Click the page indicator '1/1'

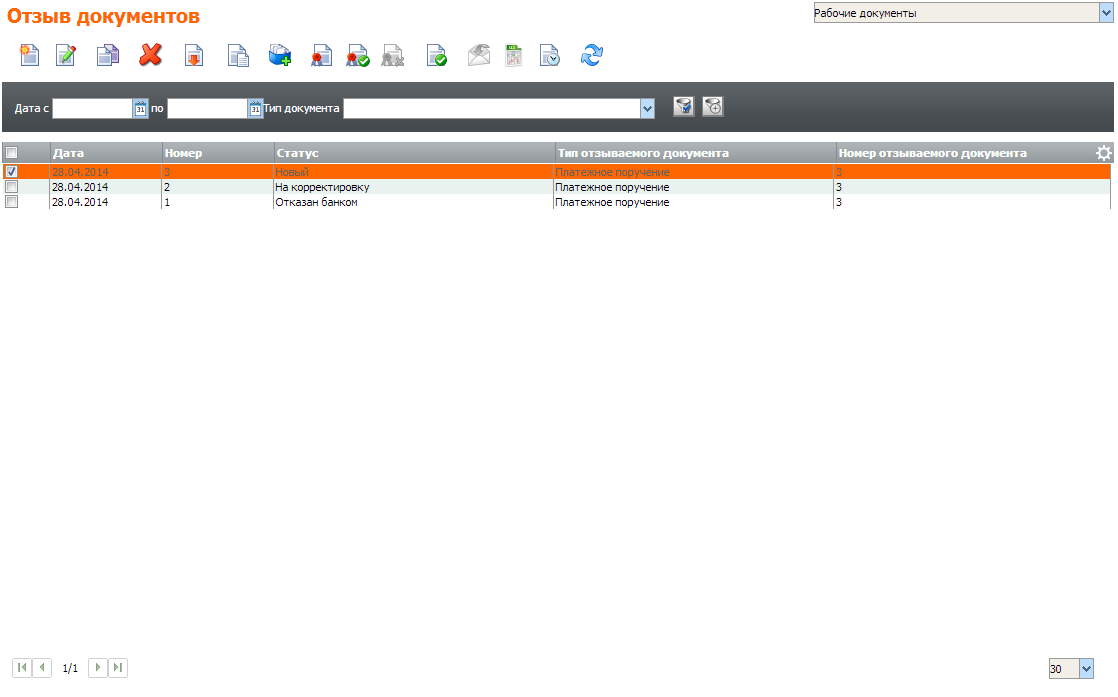click(70, 668)
